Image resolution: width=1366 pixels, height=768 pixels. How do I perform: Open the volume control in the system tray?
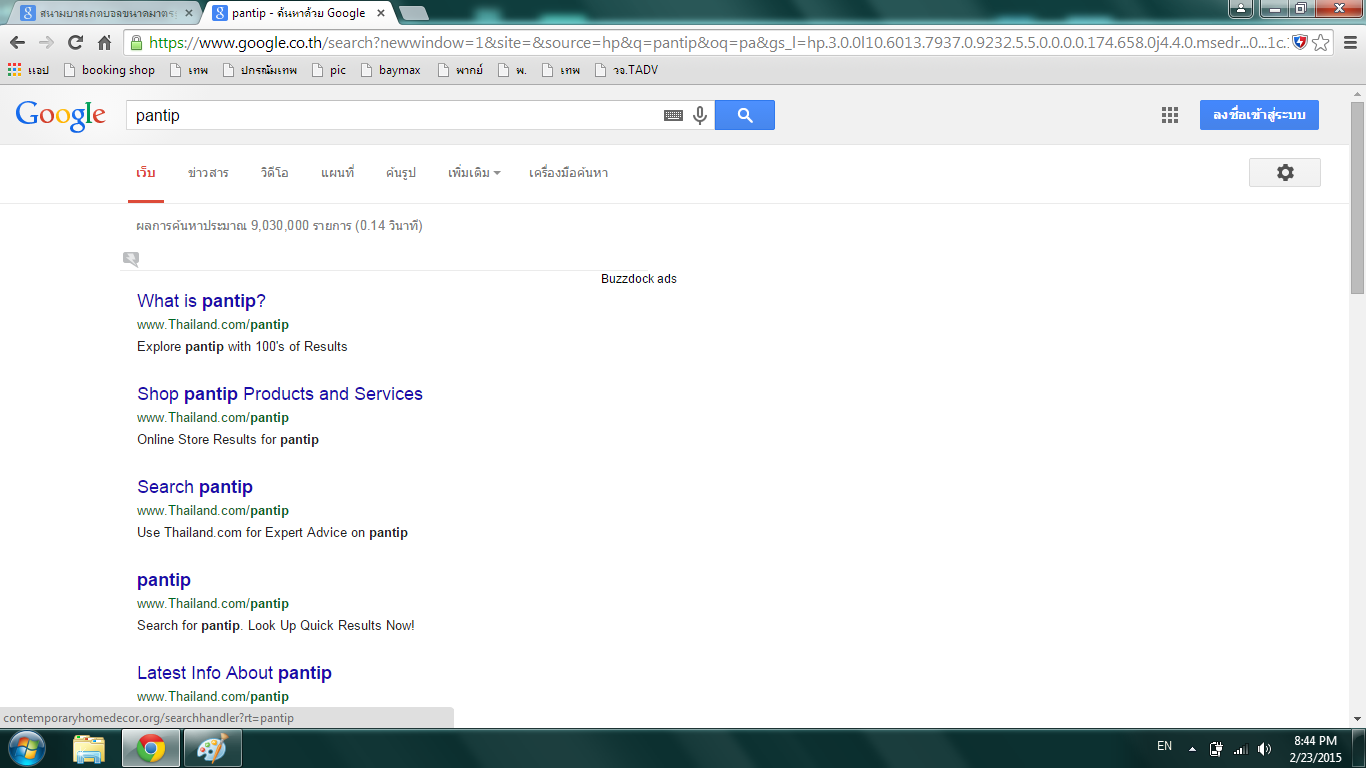click(1265, 748)
